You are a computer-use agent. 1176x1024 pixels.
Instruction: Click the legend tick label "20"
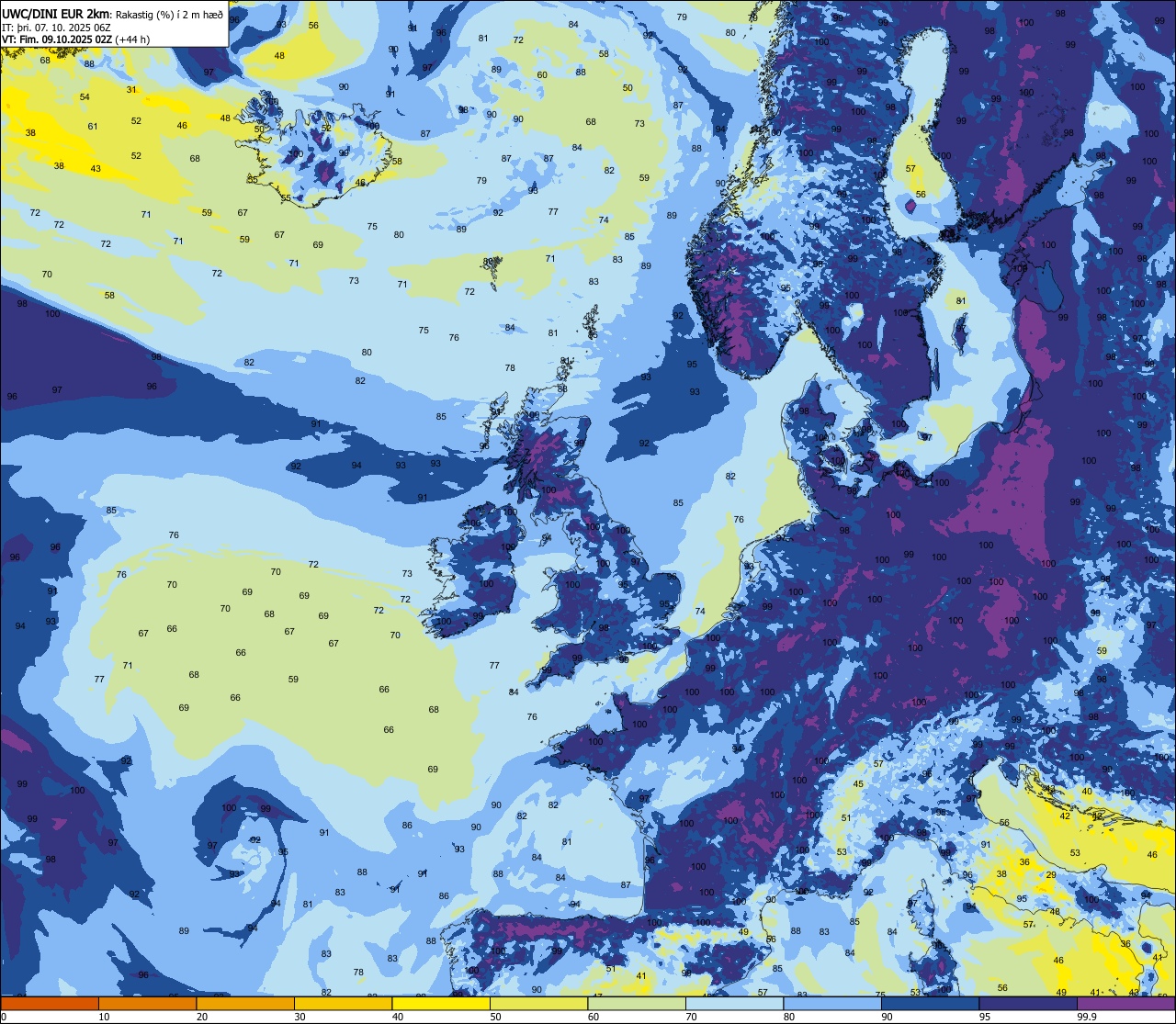click(201, 1017)
